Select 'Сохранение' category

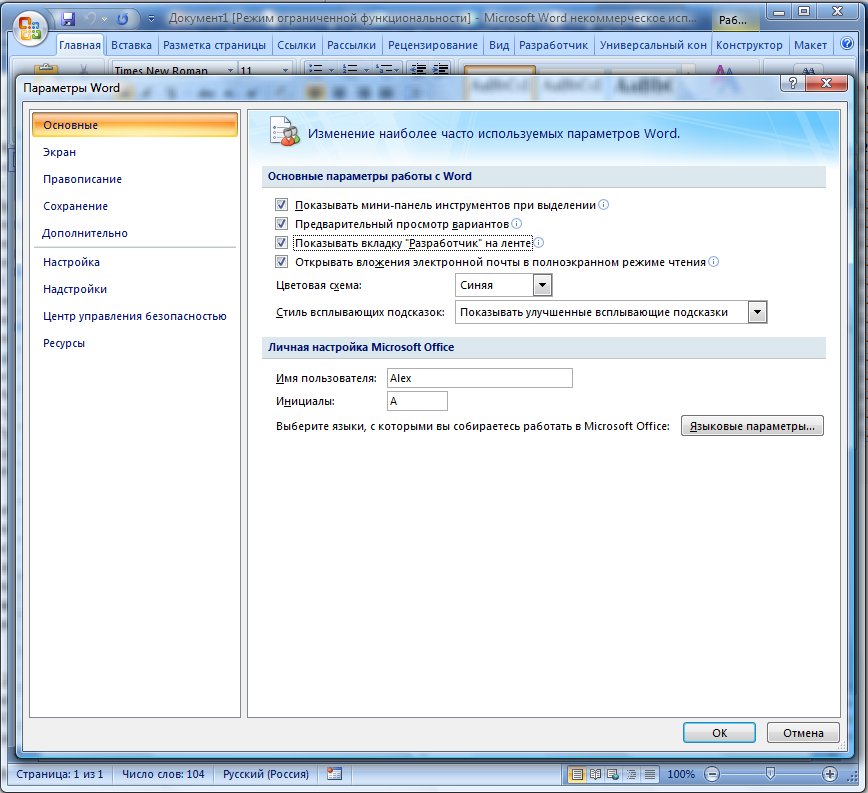pyautogui.click(x=135, y=206)
